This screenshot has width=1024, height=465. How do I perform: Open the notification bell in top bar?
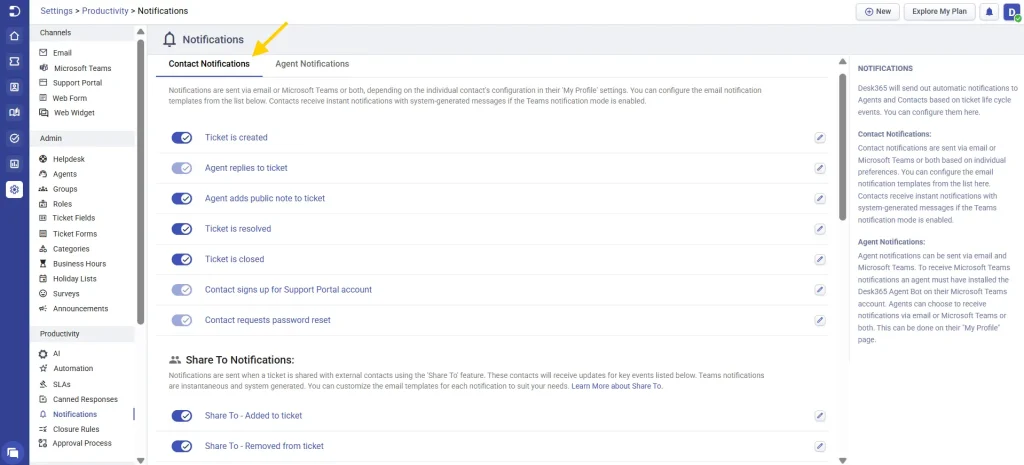(x=989, y=12)
